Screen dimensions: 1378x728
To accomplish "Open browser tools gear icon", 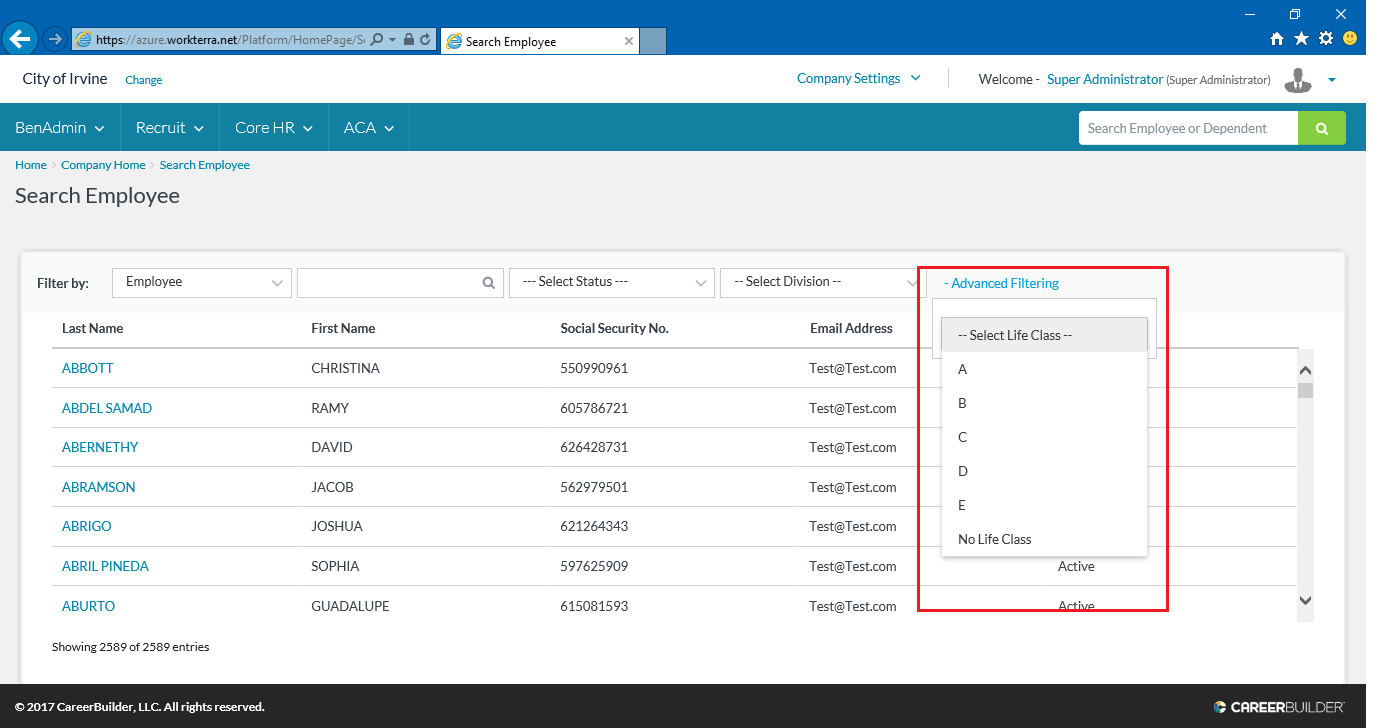I will coord(1326,39).
